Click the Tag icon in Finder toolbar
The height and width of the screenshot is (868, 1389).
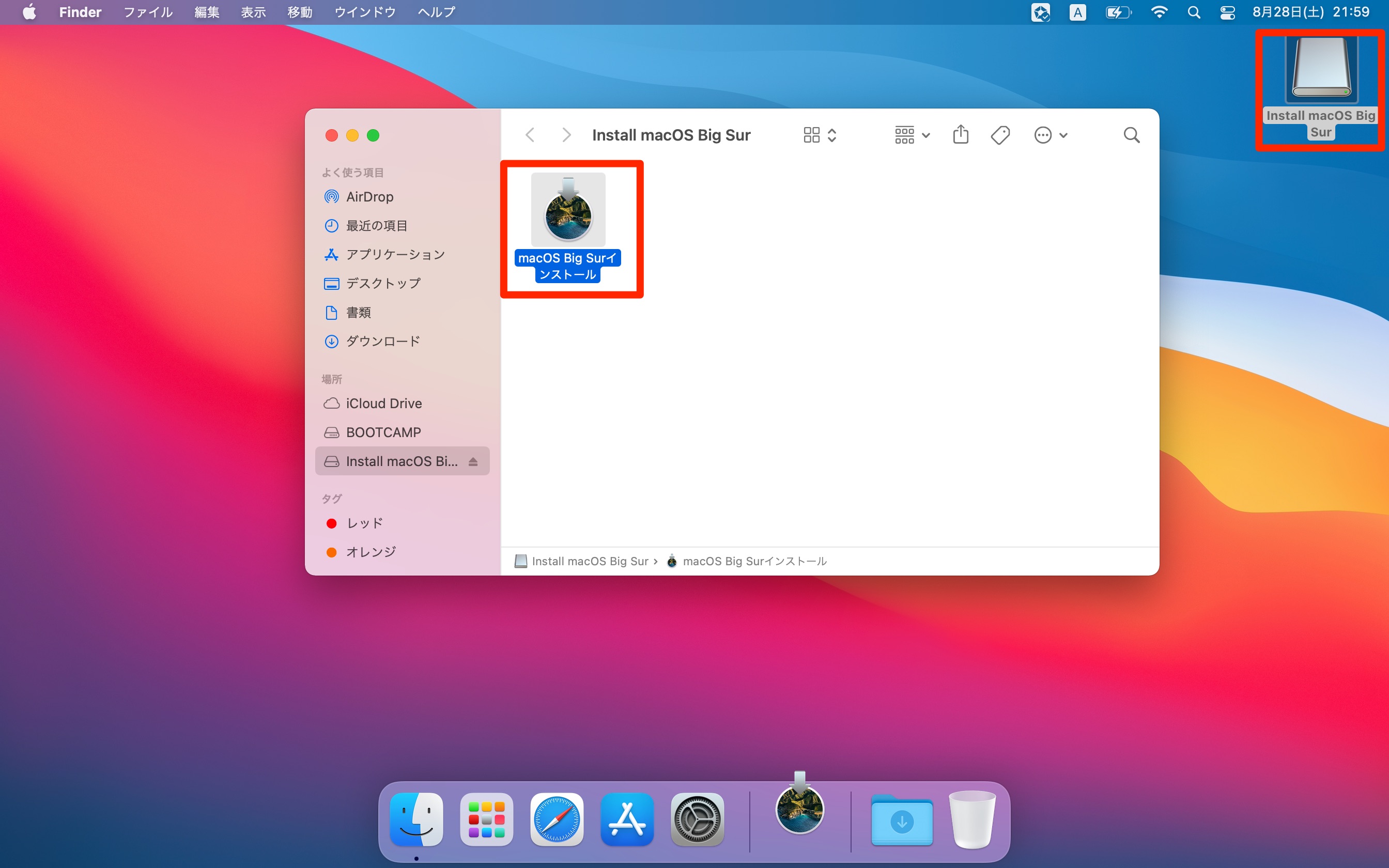point(1000,135)
